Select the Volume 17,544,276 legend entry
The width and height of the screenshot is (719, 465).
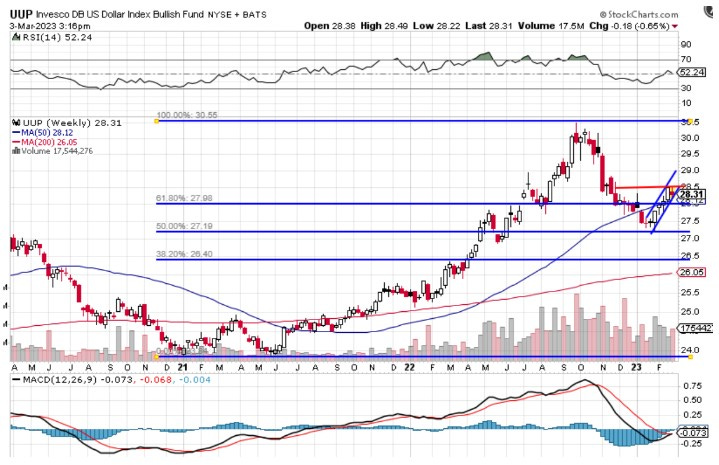tap(55, 151)
